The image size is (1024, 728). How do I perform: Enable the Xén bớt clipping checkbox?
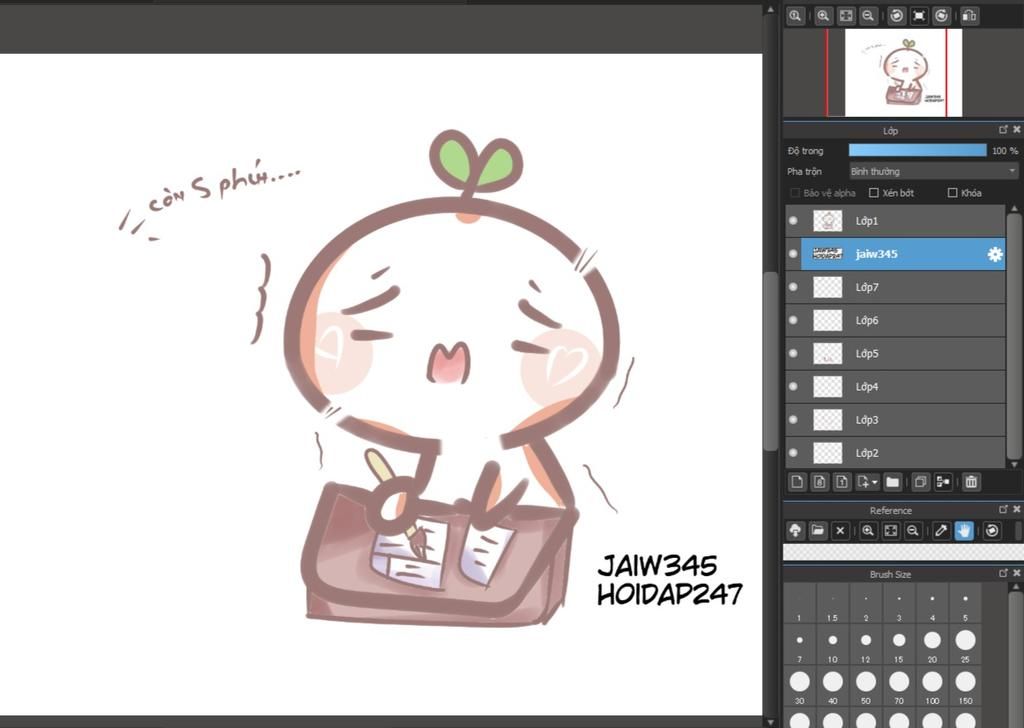pos(874,193)
